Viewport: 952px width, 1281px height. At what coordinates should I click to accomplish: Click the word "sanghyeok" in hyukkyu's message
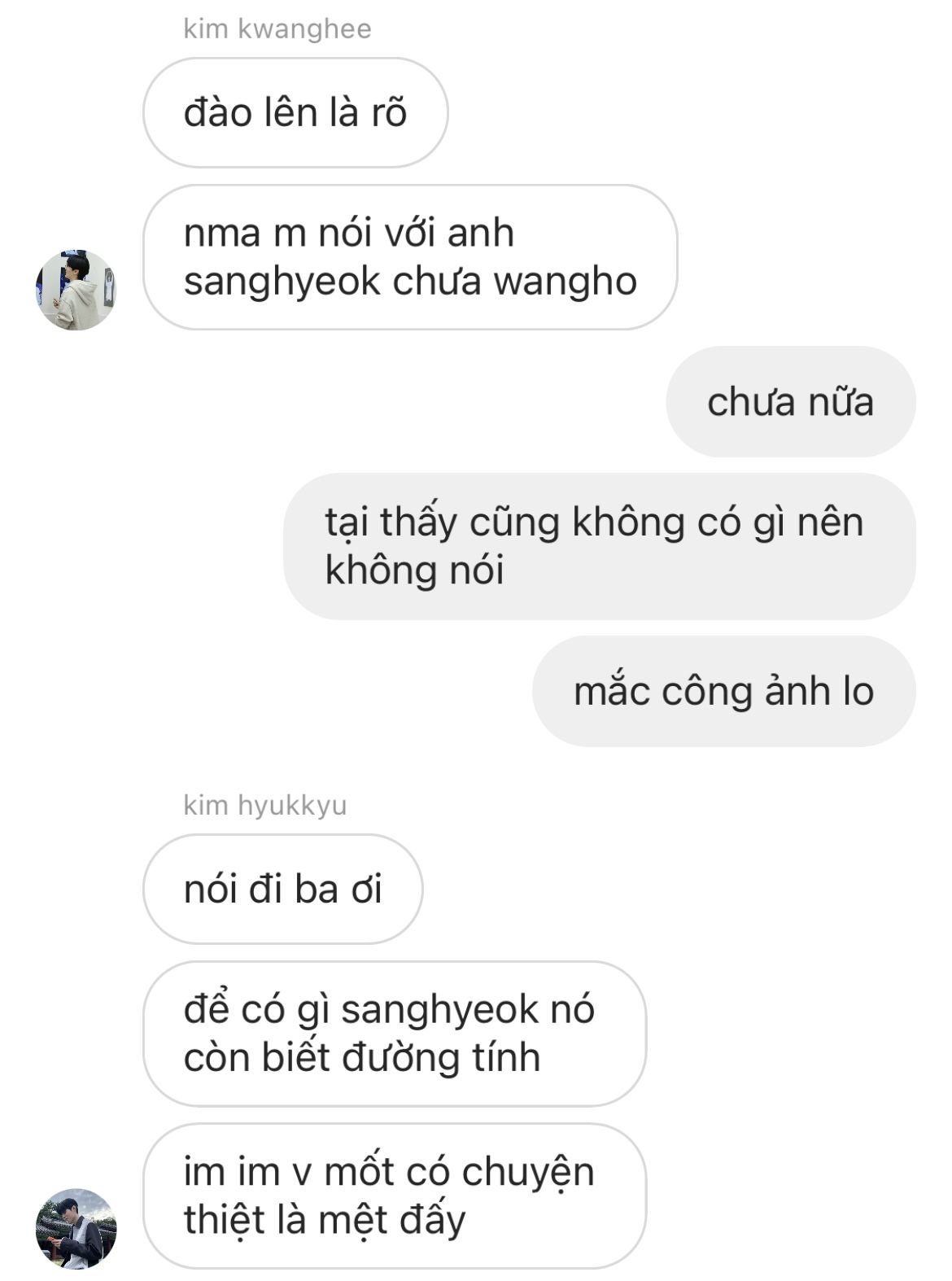click(440, 1010)
